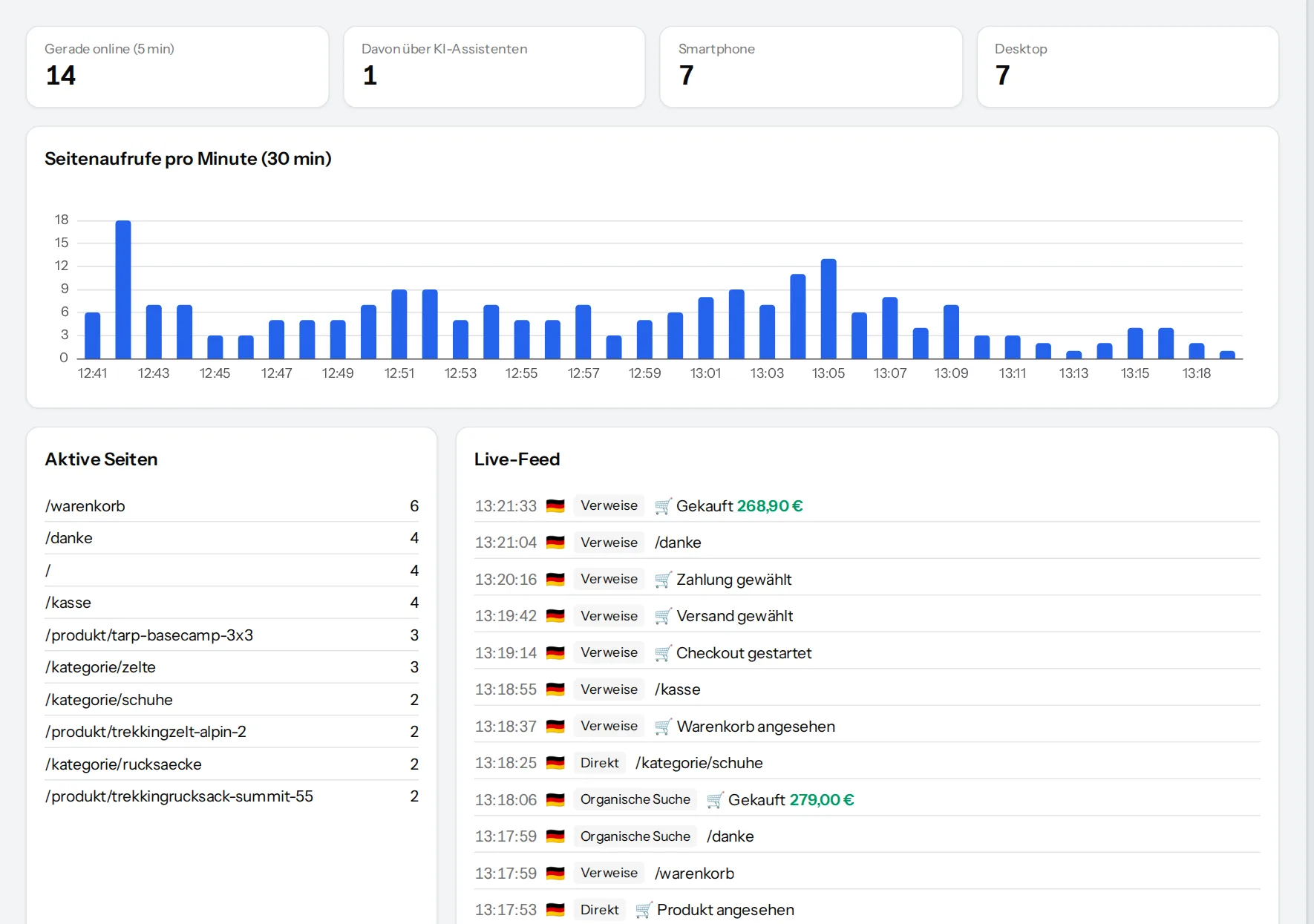The height and width of the screenshot is (924, 1314).
Task: Click the Verweise badge at 13:21:33
Action: (x=609, y=505)
